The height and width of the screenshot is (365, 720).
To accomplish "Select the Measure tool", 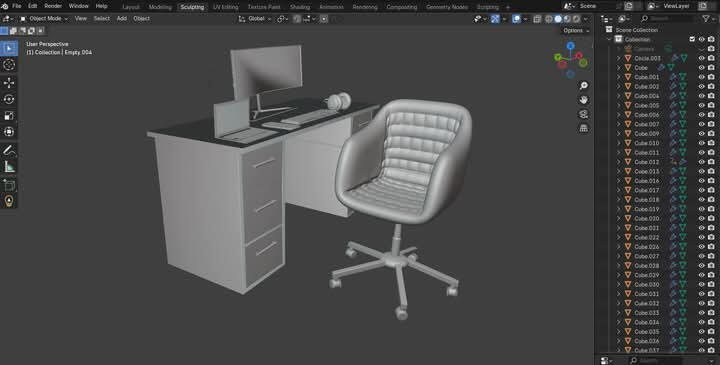I will pyautogui.click(x=9, y=166).
